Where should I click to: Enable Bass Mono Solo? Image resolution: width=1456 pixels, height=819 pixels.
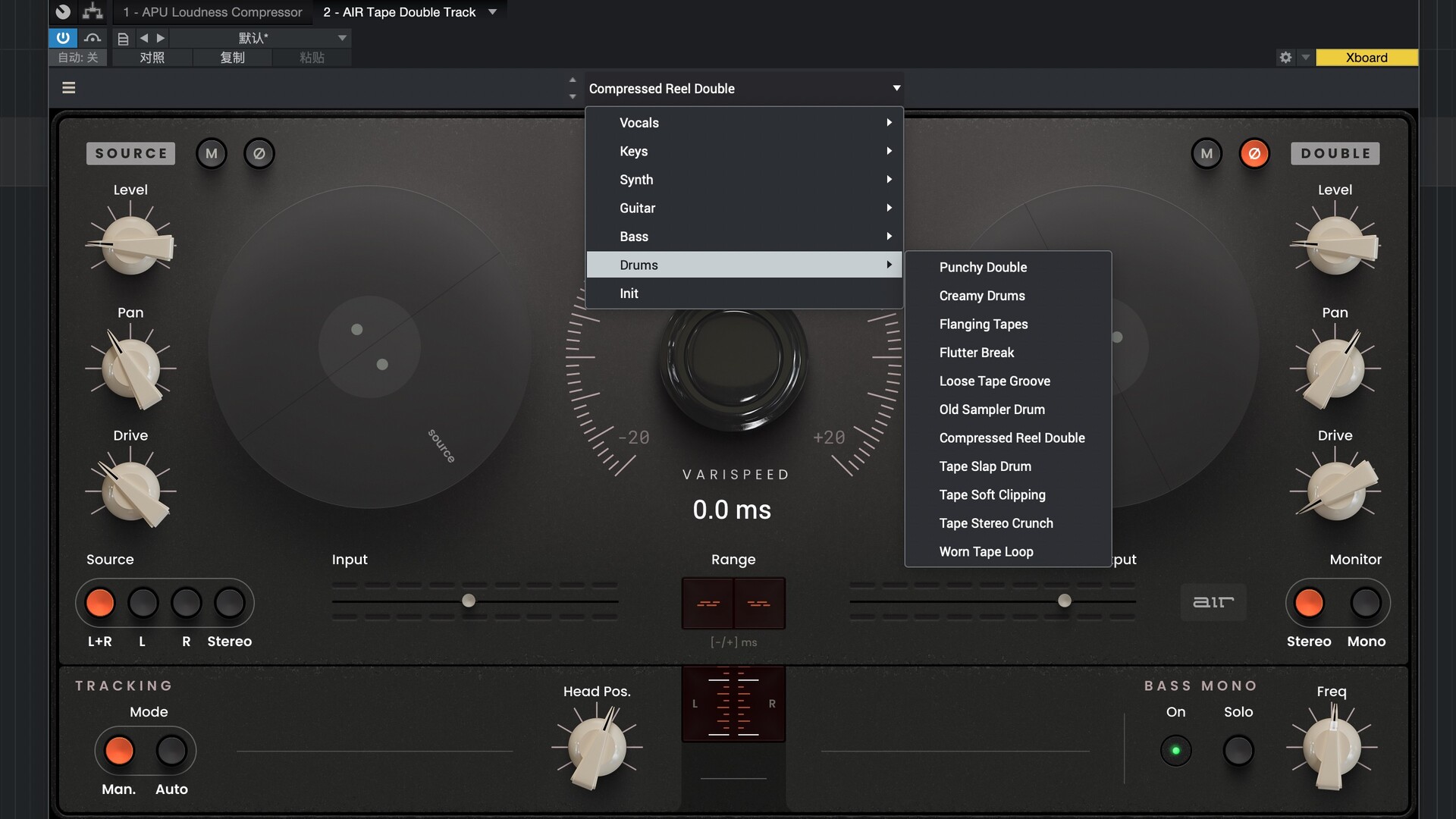pos(1238,751)
